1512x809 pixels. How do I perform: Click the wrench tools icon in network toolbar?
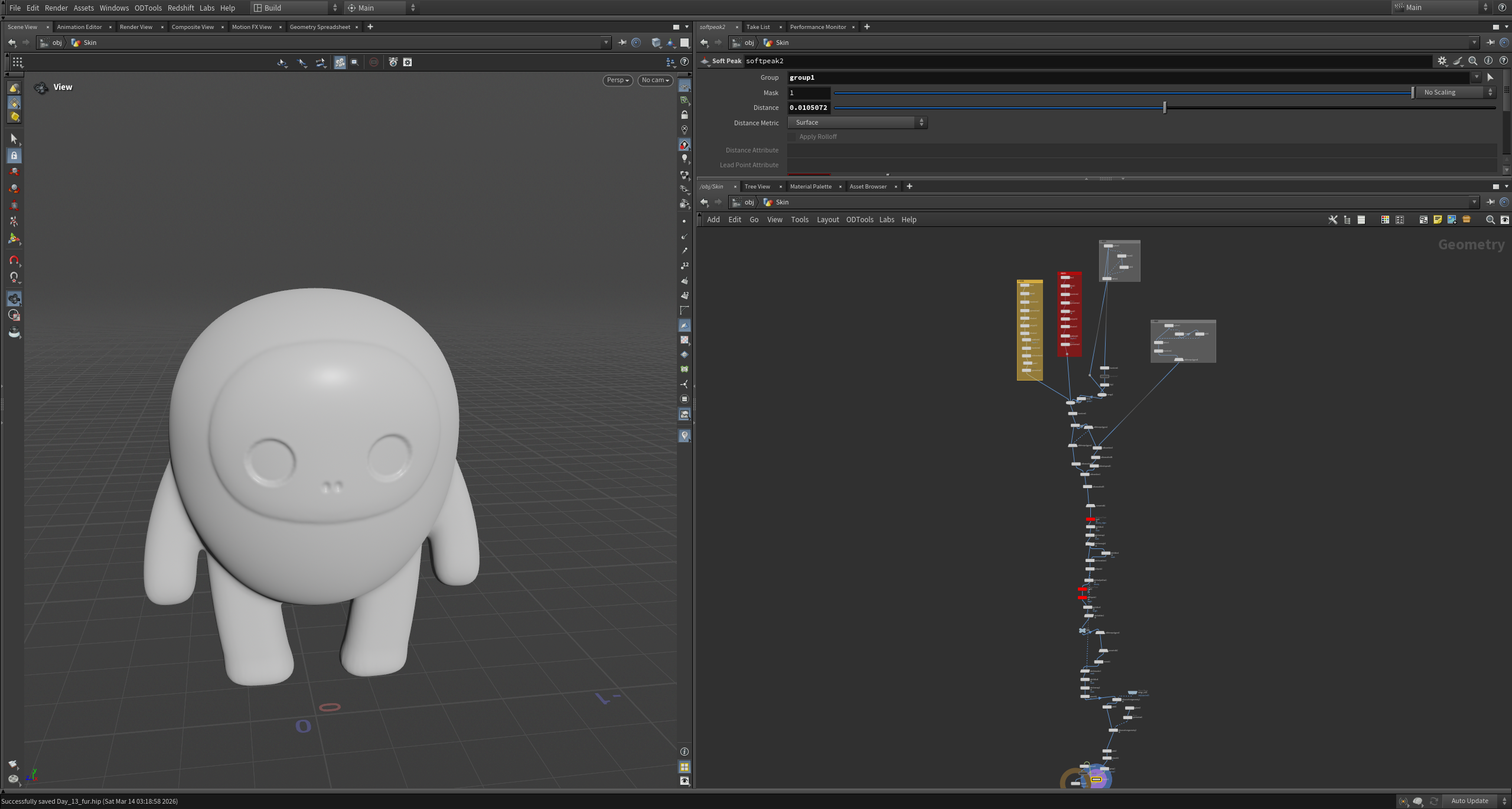coord(1333,220)
